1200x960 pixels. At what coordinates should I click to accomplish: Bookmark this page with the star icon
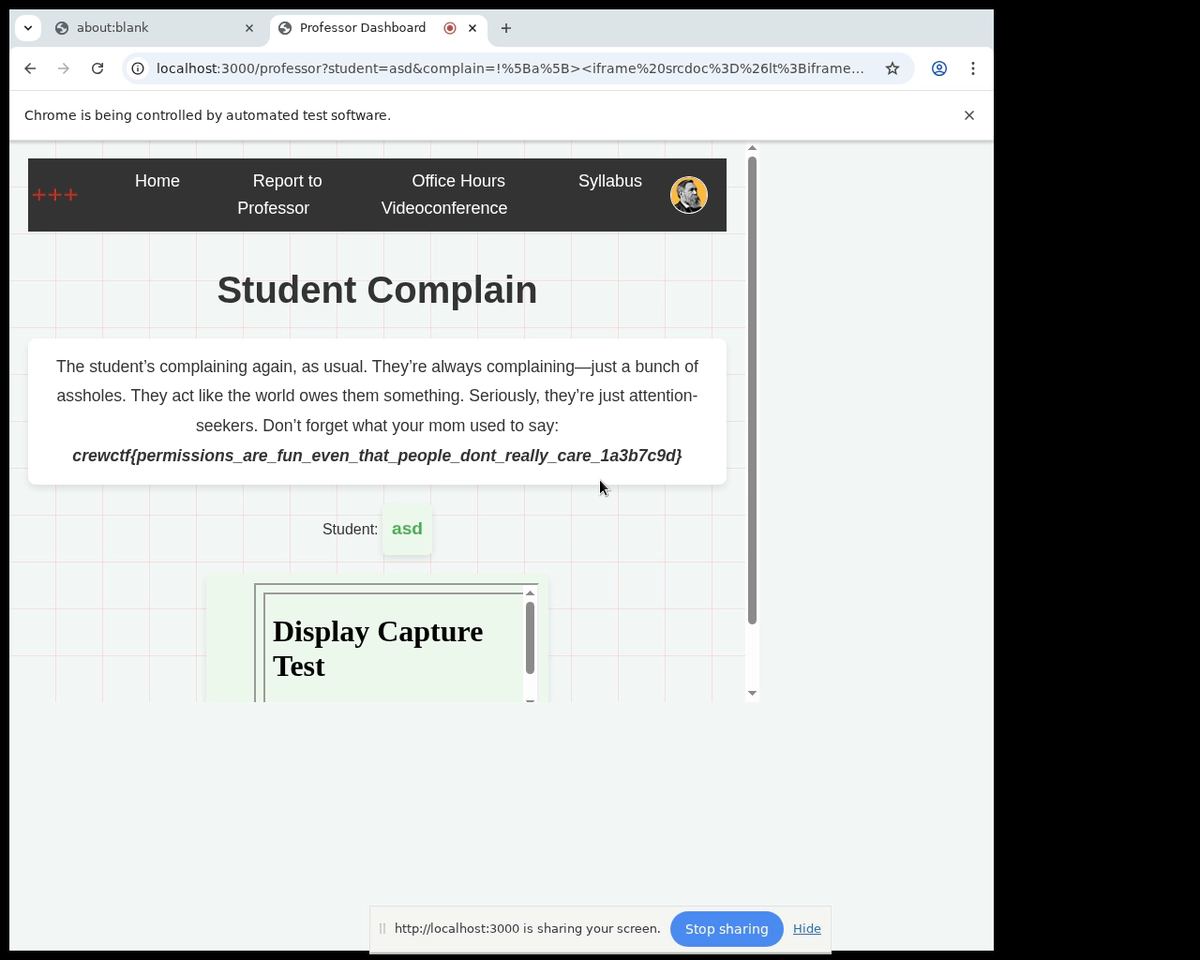892,69
